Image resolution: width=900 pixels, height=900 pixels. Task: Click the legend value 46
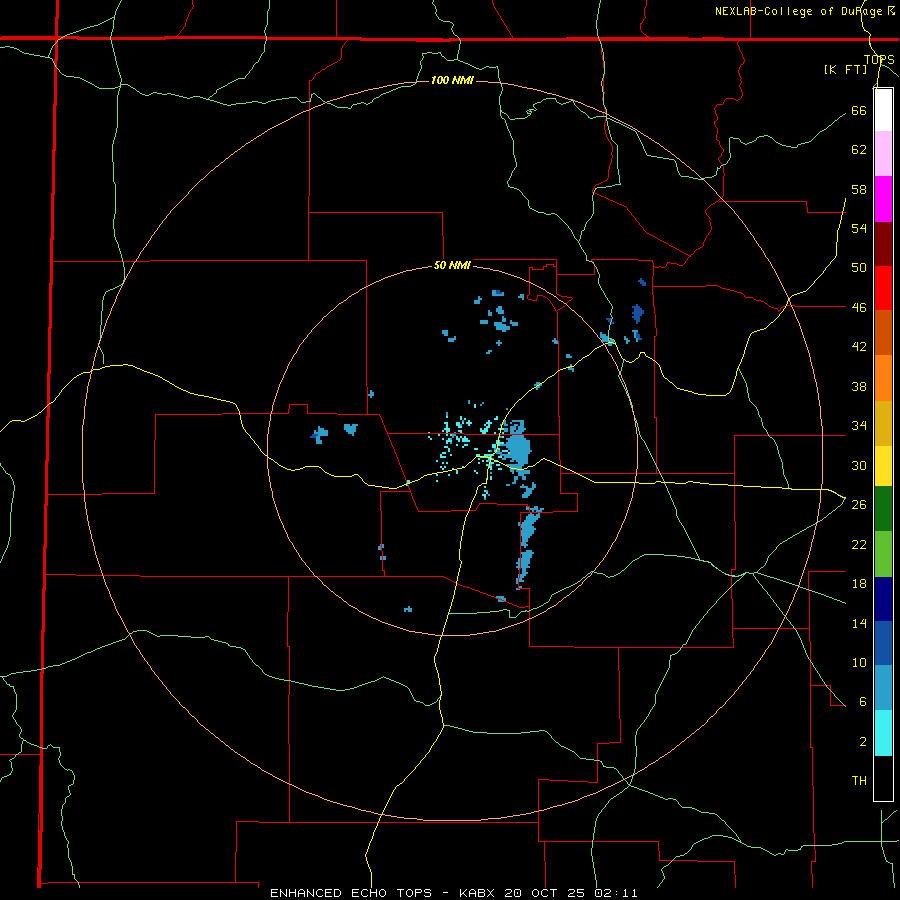tap(859, 308)
